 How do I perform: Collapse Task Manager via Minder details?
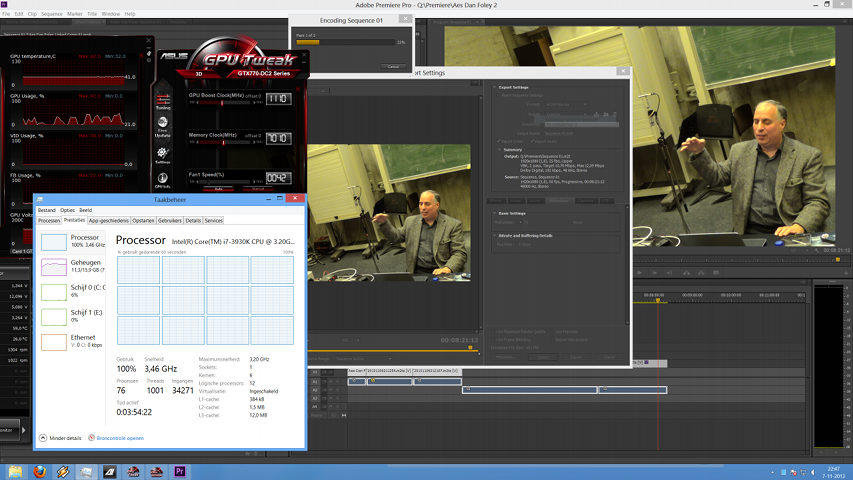pyautogui.click(x=62, y=438)
